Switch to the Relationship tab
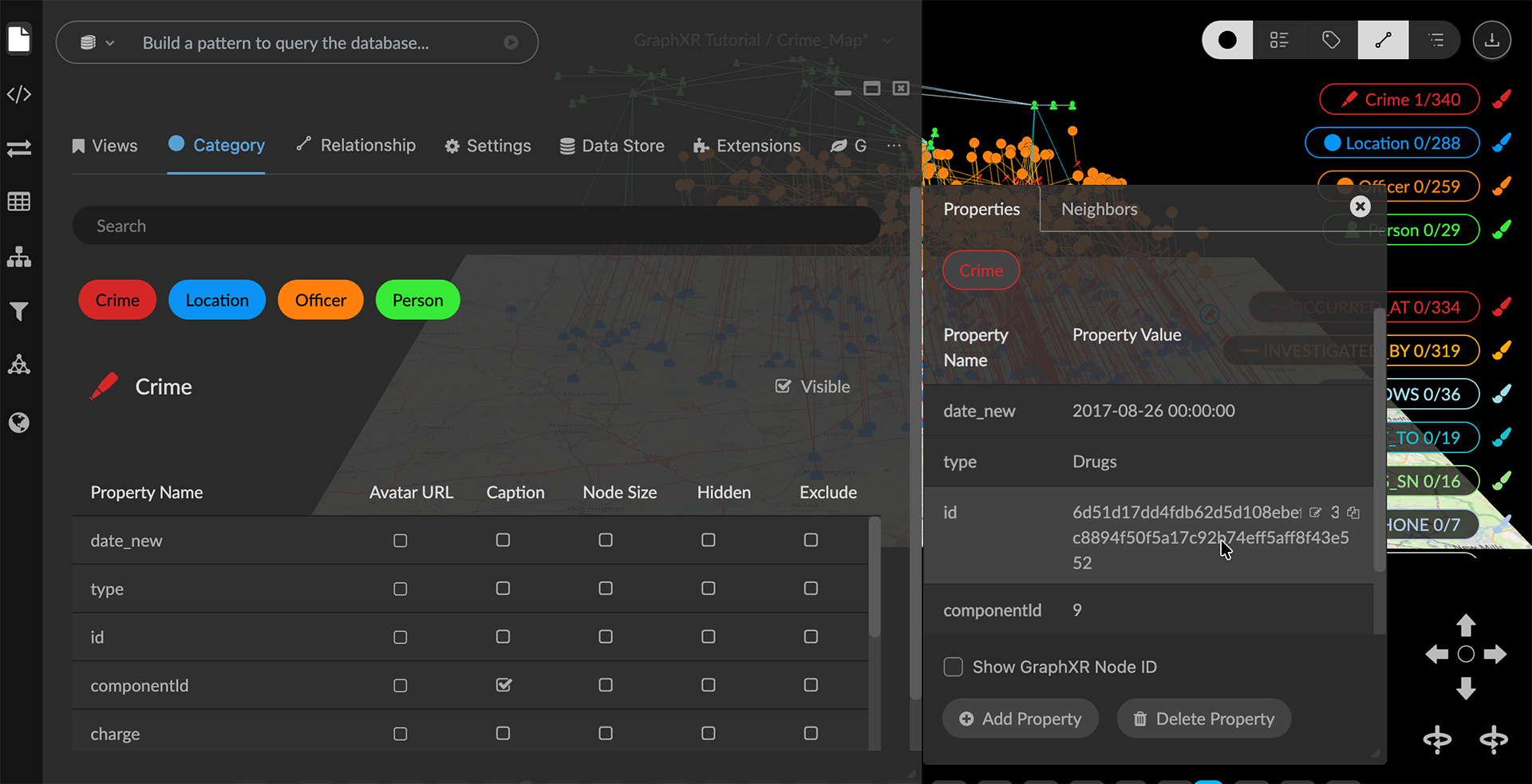 click(356, 145)
